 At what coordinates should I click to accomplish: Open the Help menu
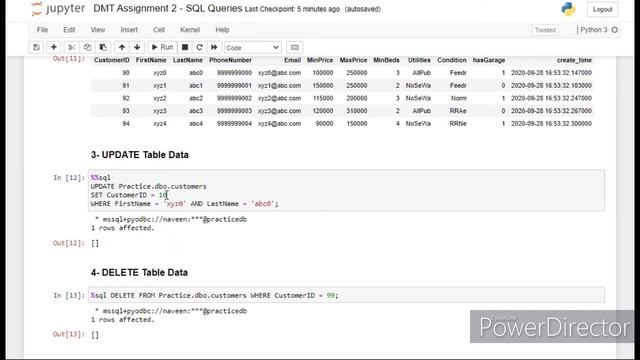click(x=222, y=30)
